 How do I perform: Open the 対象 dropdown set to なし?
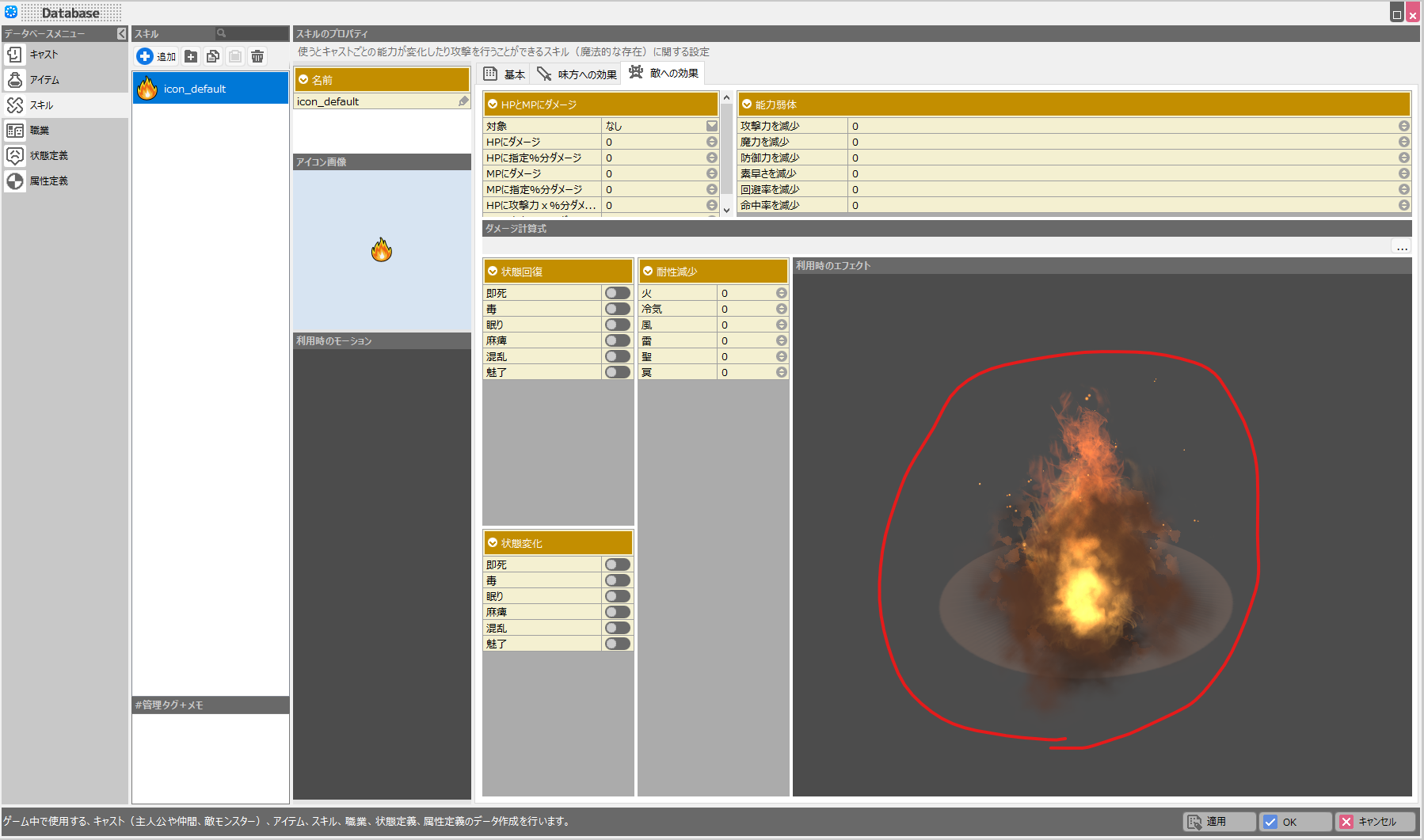pyautogui.click(x=711, y=126)
